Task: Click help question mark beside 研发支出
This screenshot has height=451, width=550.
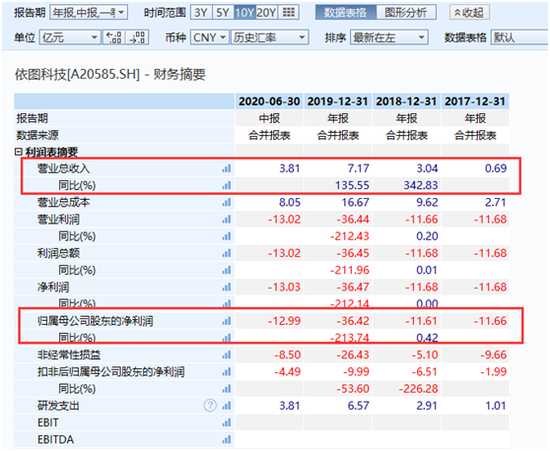Action: (210, 406)
